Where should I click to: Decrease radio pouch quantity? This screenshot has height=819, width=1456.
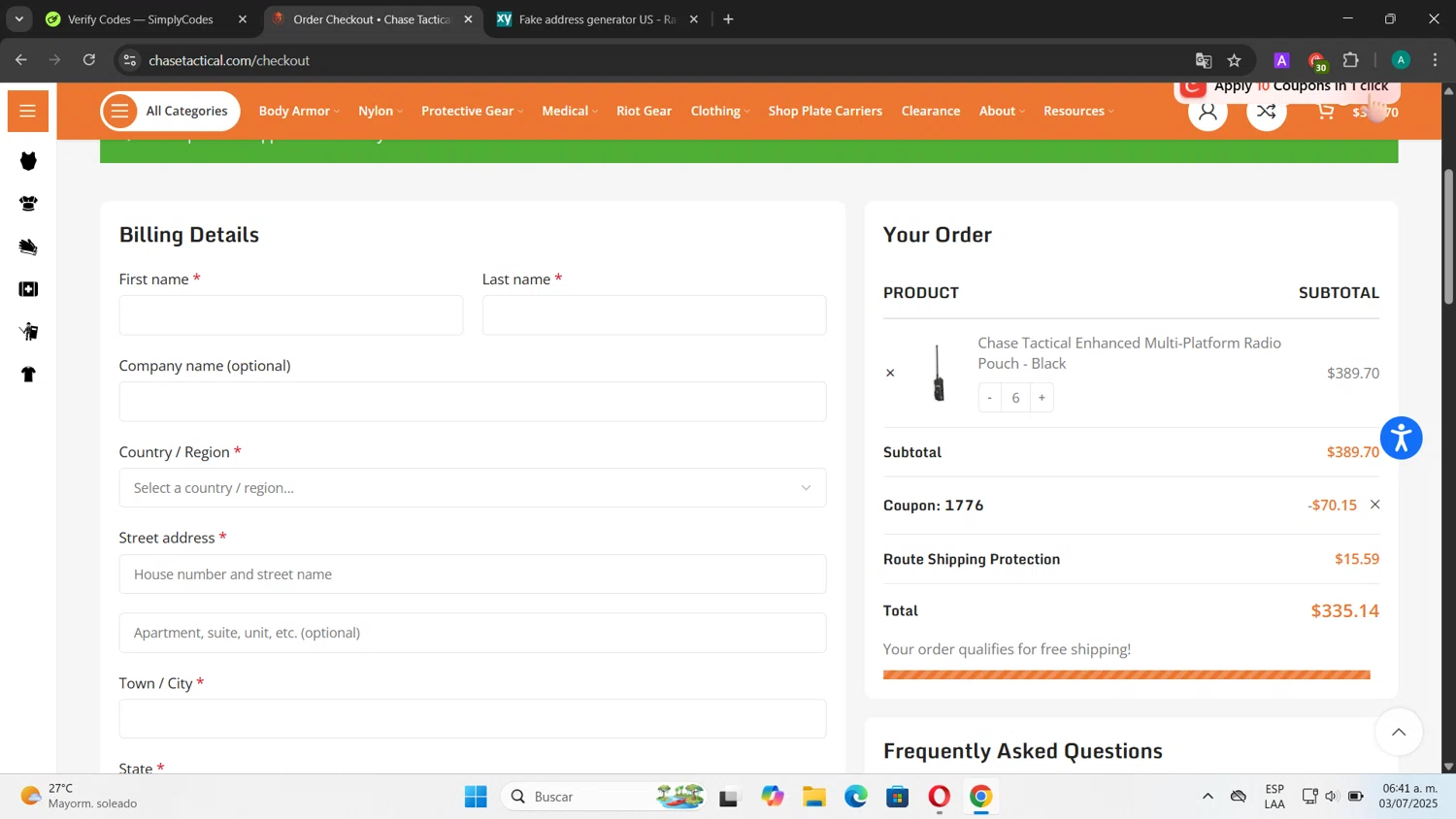[989, 398]
